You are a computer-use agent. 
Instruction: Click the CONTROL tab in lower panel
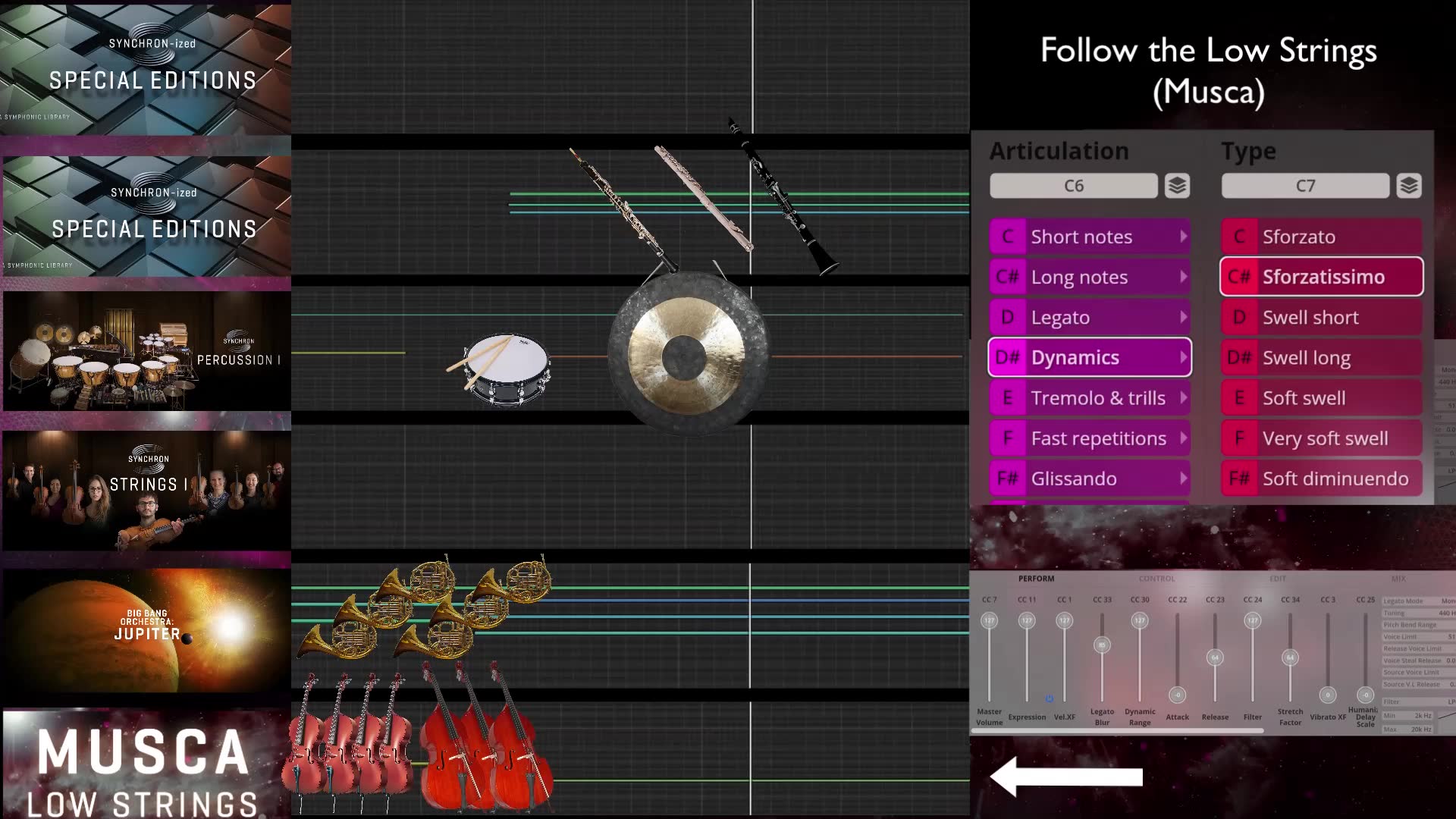pos(1157,578)
